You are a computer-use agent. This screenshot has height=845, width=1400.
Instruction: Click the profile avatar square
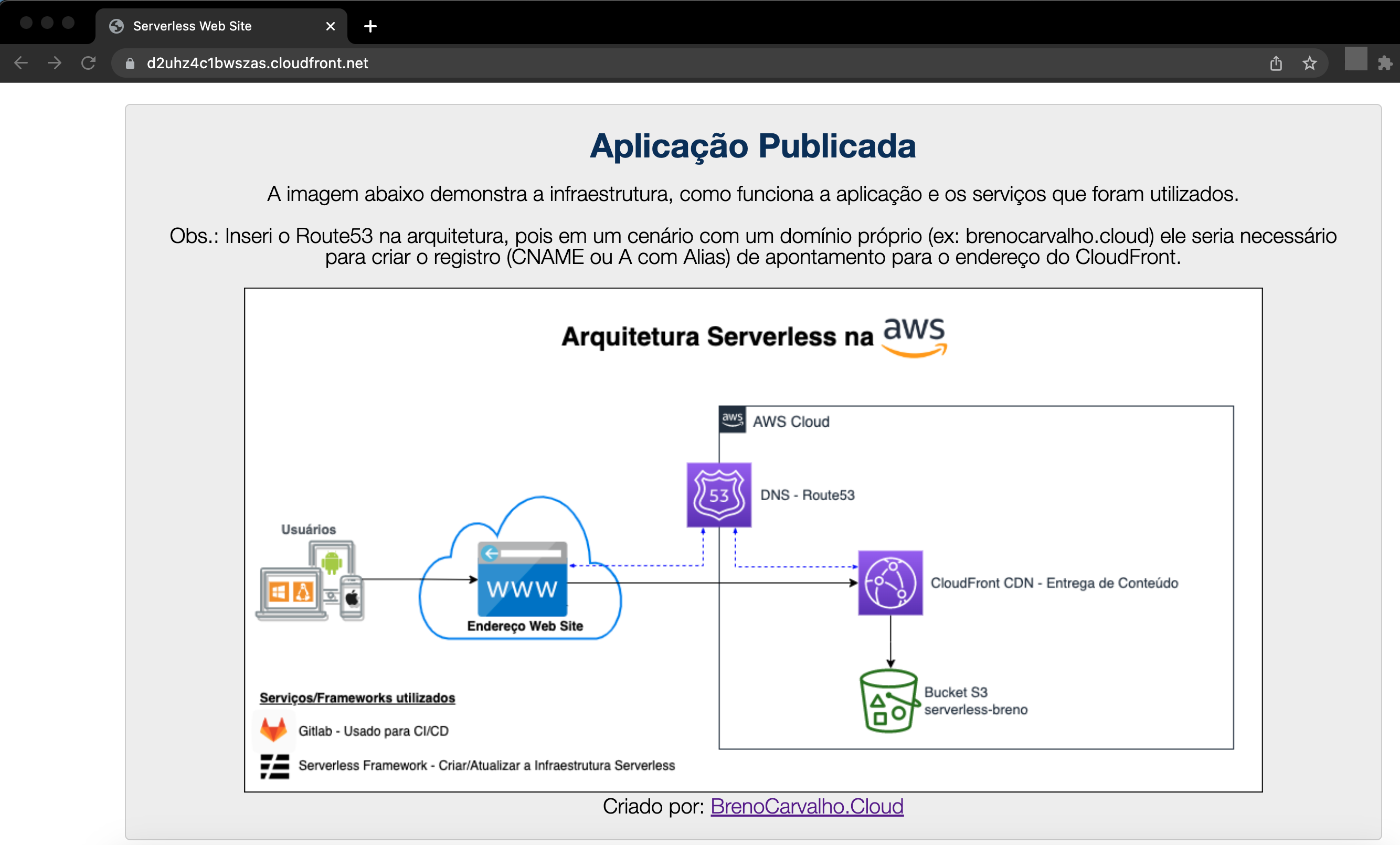(1356, 59)
